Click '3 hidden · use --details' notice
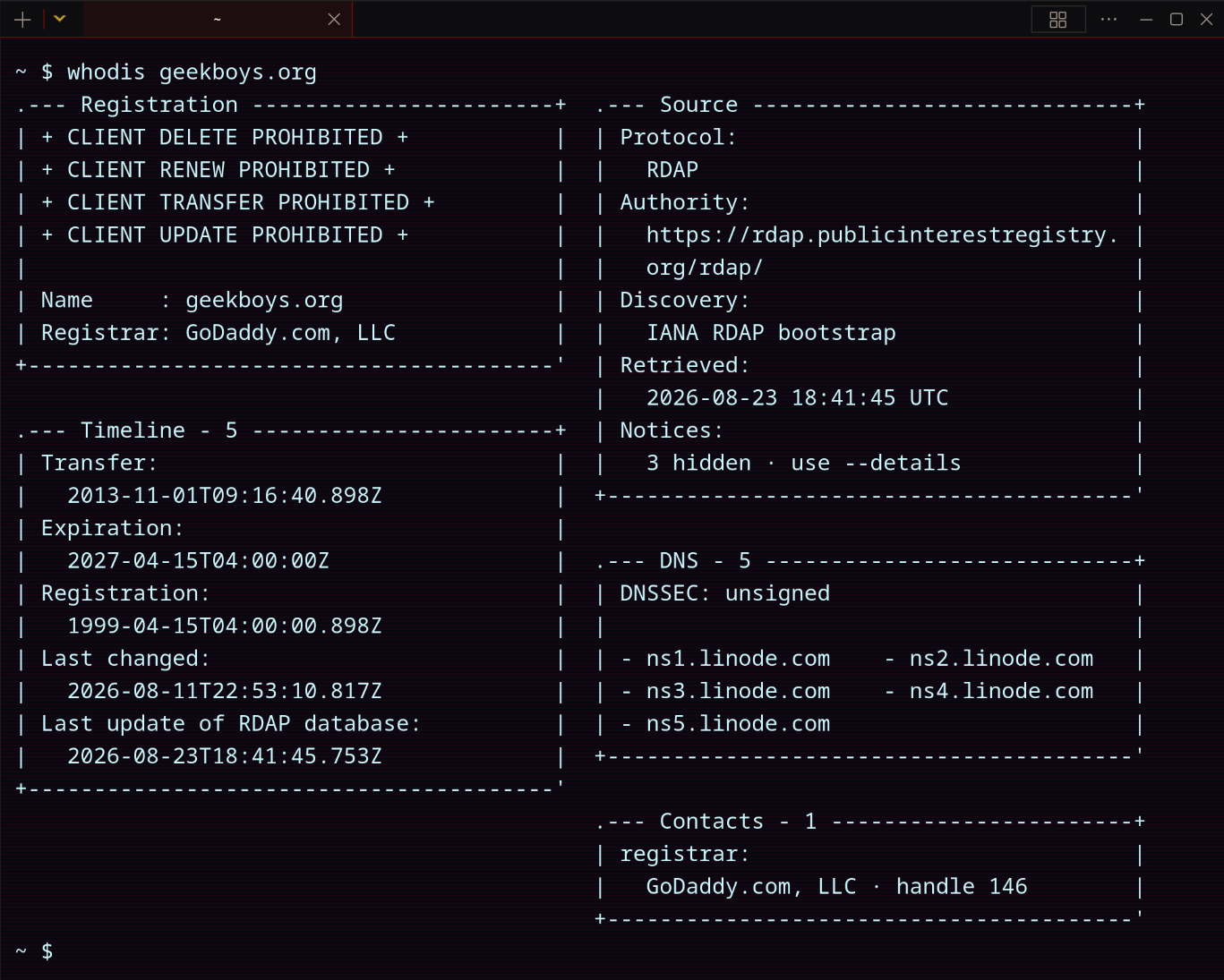Screen dimensions: 1224x980 804,464
